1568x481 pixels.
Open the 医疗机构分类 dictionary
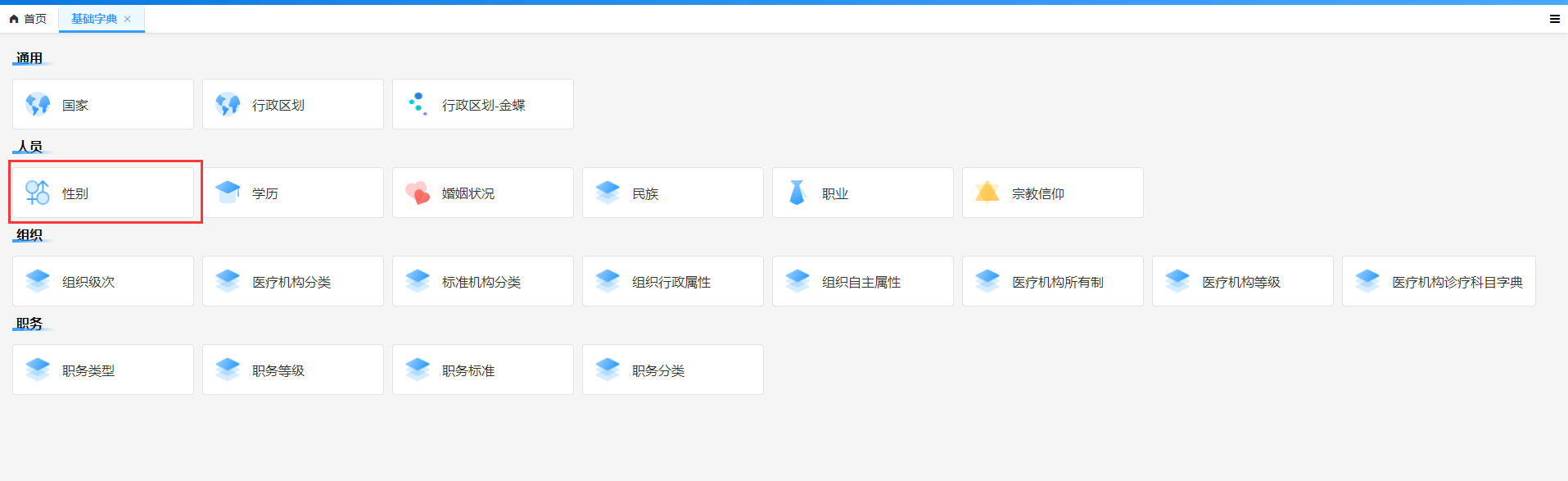click(293, 281)
